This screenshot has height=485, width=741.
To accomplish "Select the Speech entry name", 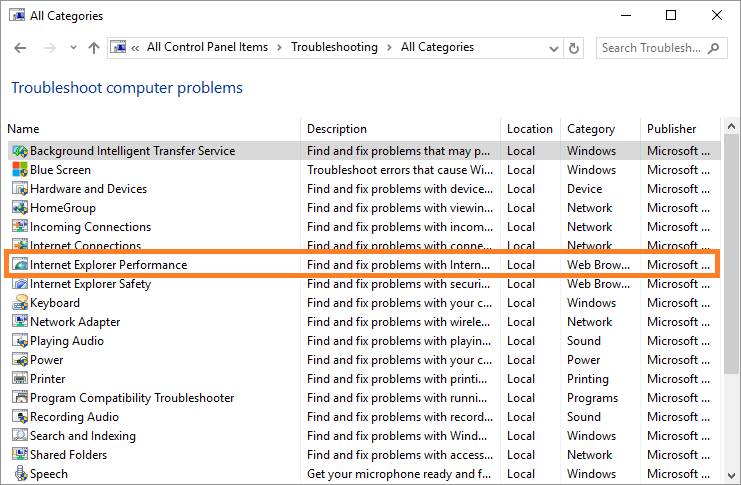I will [49, 474].
